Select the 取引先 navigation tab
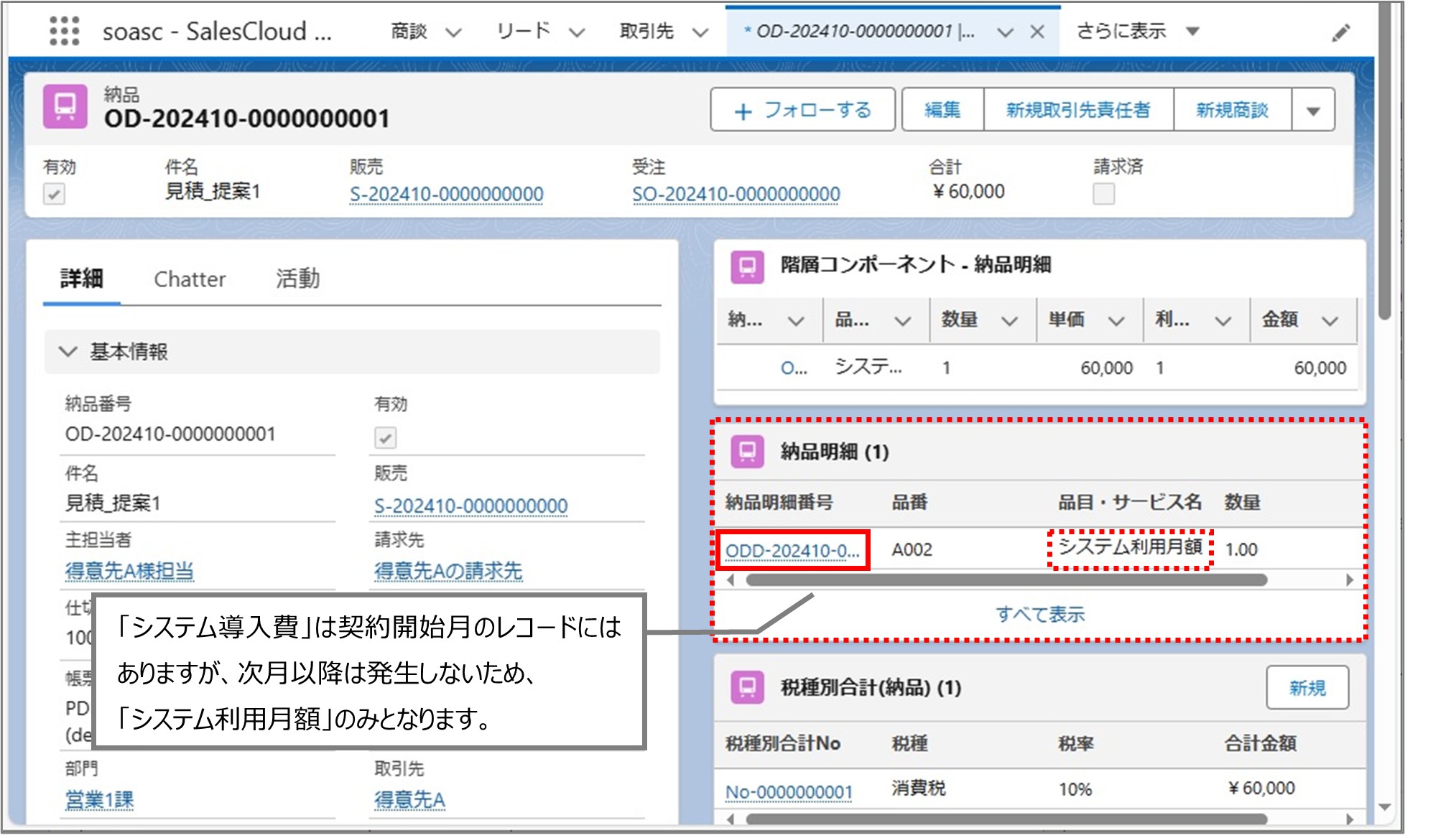1456x838 pixels. (646, 32)
